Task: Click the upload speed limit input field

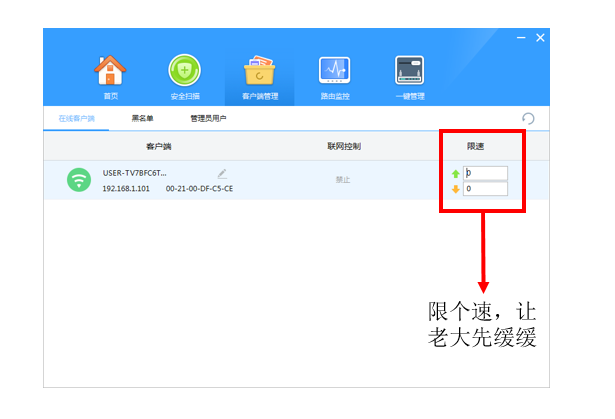Action: (486, 173)
